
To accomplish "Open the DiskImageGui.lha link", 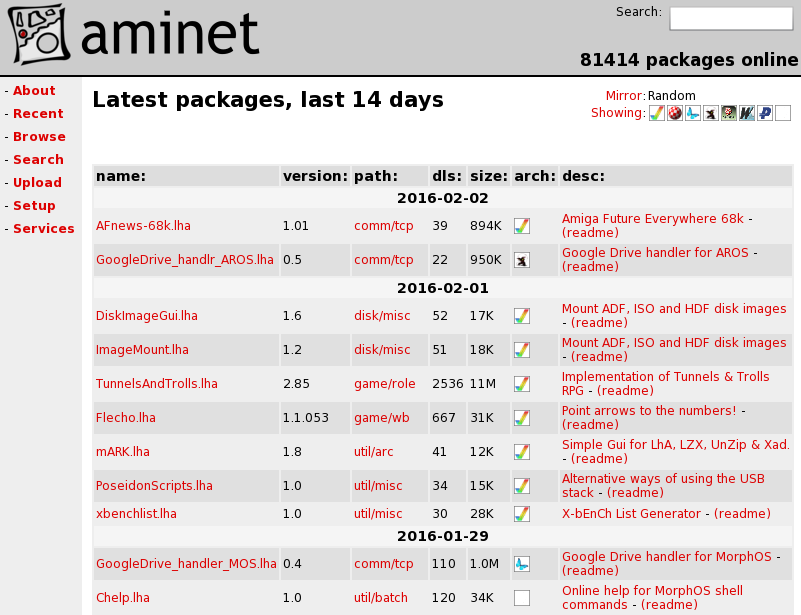I will click(147, 316).
